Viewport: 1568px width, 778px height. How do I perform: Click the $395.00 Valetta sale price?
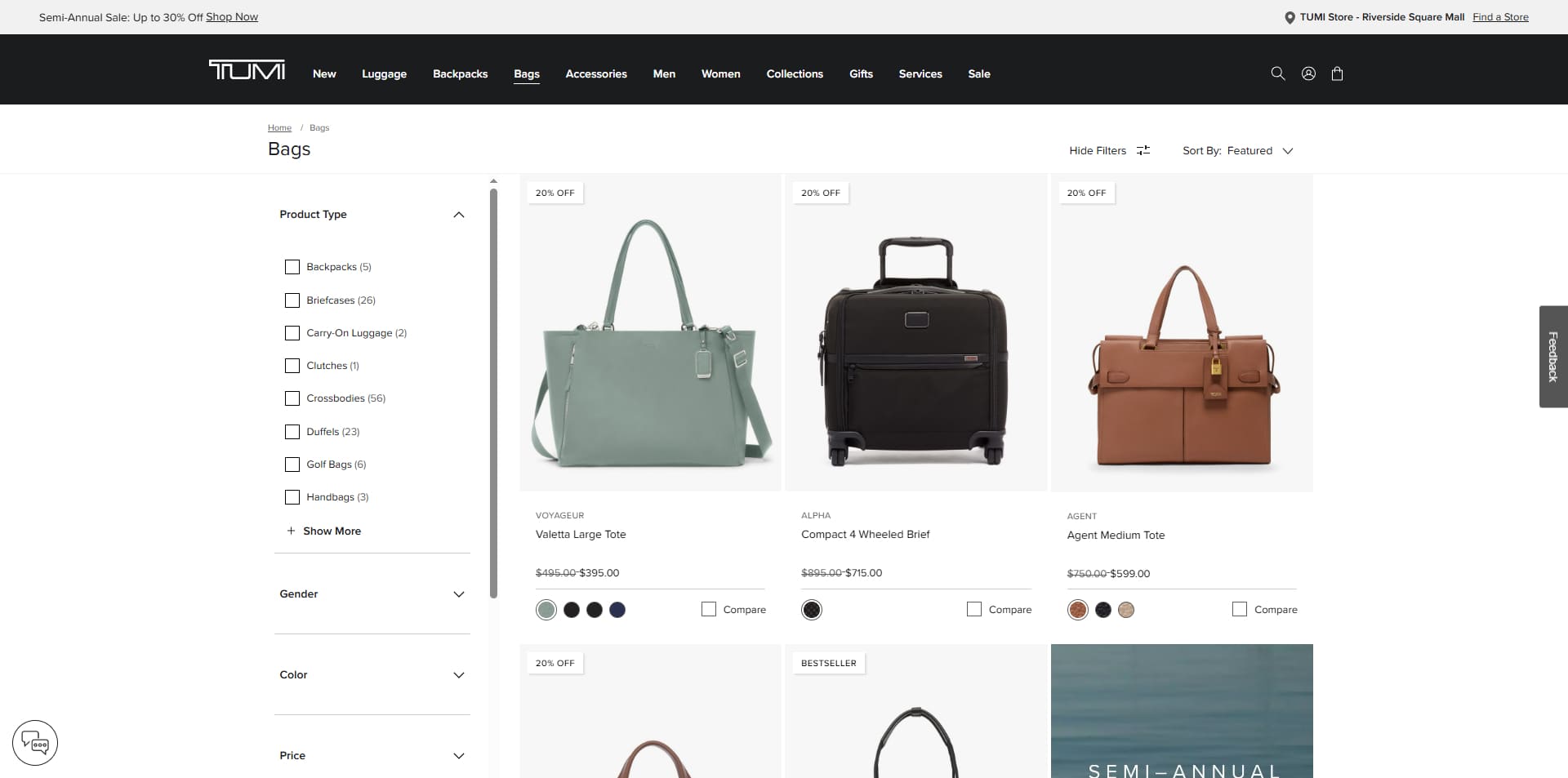[x=599, y=573]
